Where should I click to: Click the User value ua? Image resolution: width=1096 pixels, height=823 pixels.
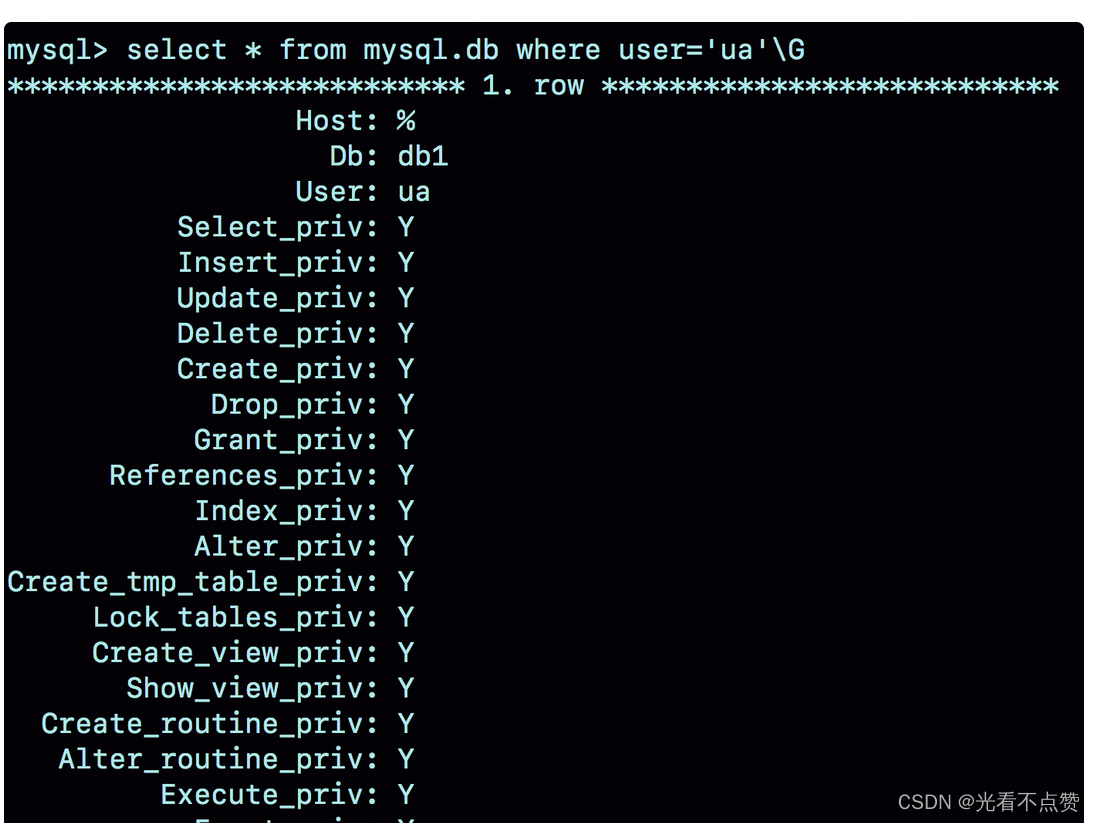click(414, 192)
